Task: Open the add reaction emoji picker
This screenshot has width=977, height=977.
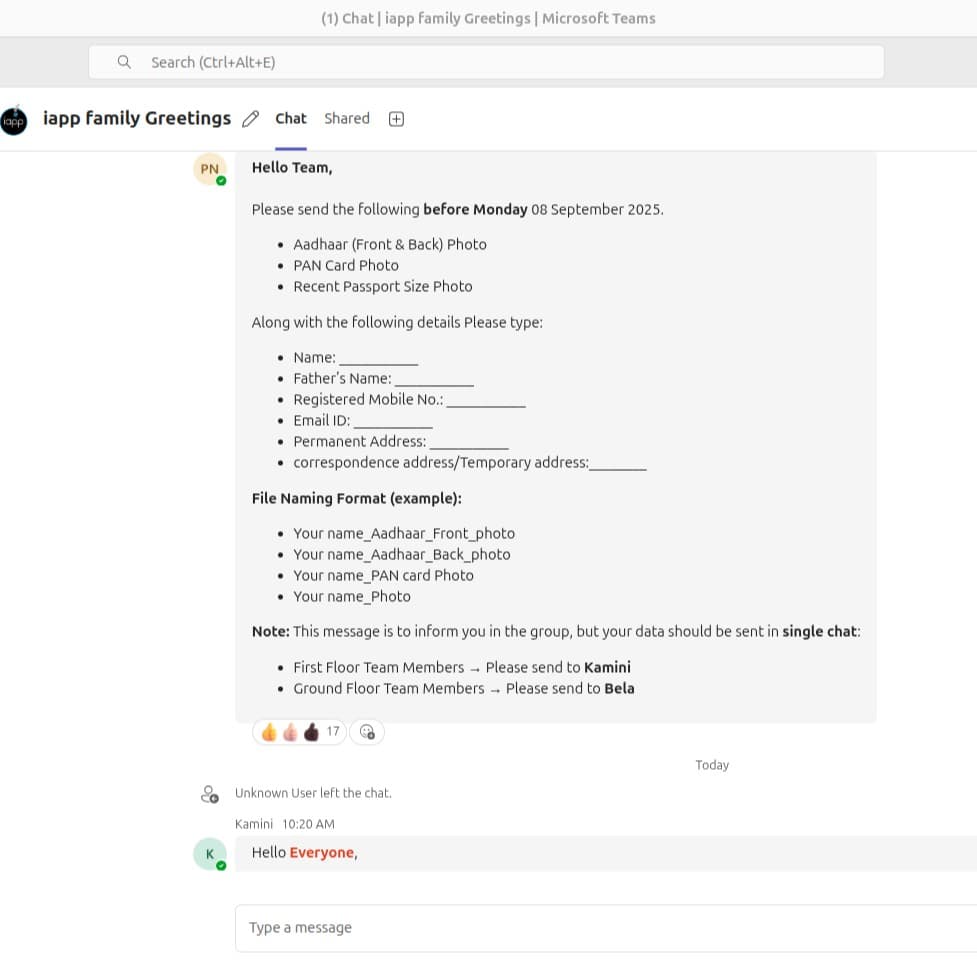Action: click(x=367, y=732)
